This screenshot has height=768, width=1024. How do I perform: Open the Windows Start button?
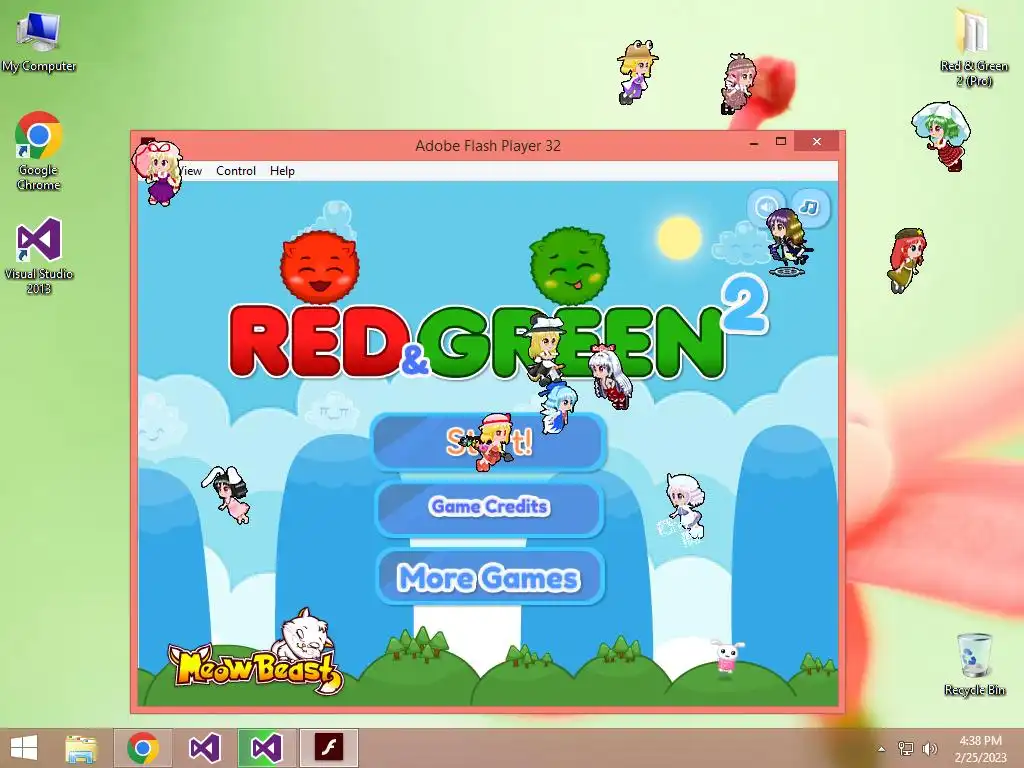[24, 748]
